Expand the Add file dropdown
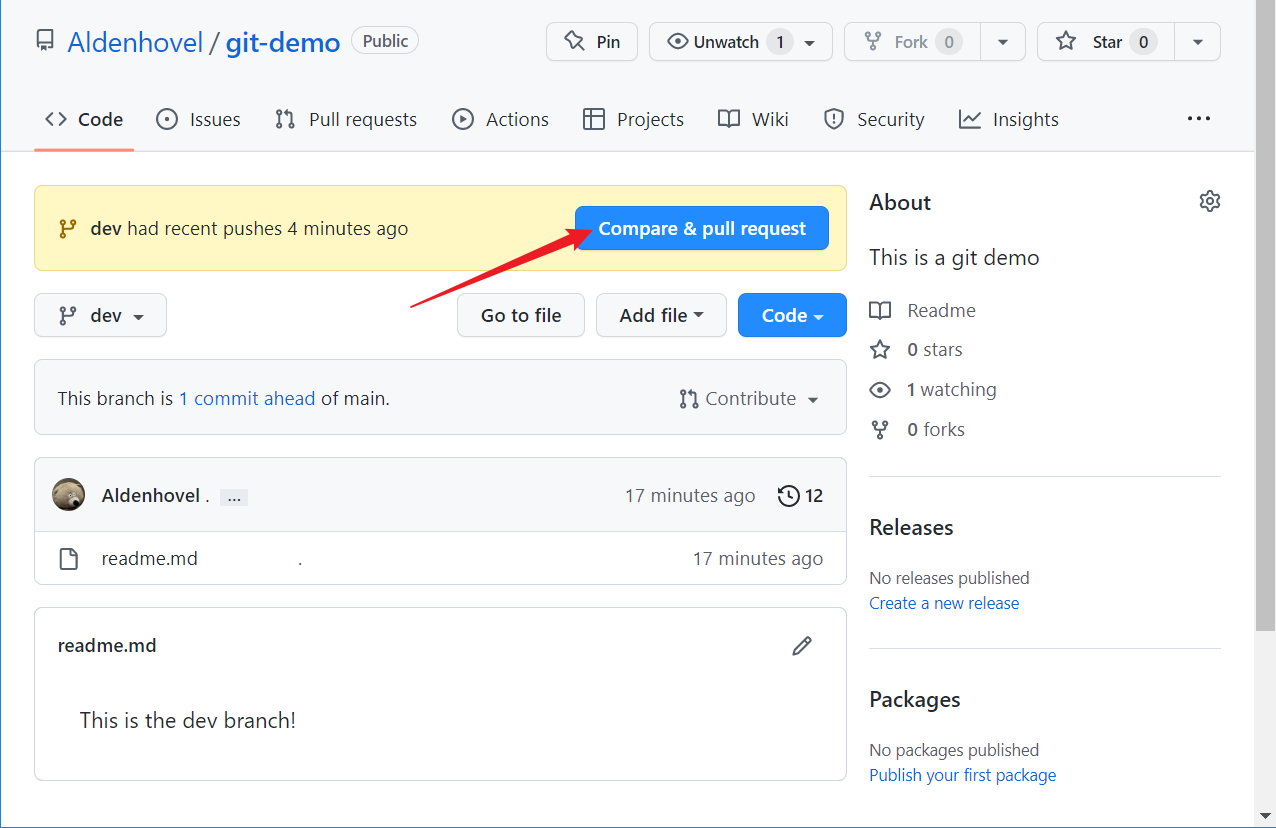The width and height of the screenshot is (1276, 828). coord(661,315)
